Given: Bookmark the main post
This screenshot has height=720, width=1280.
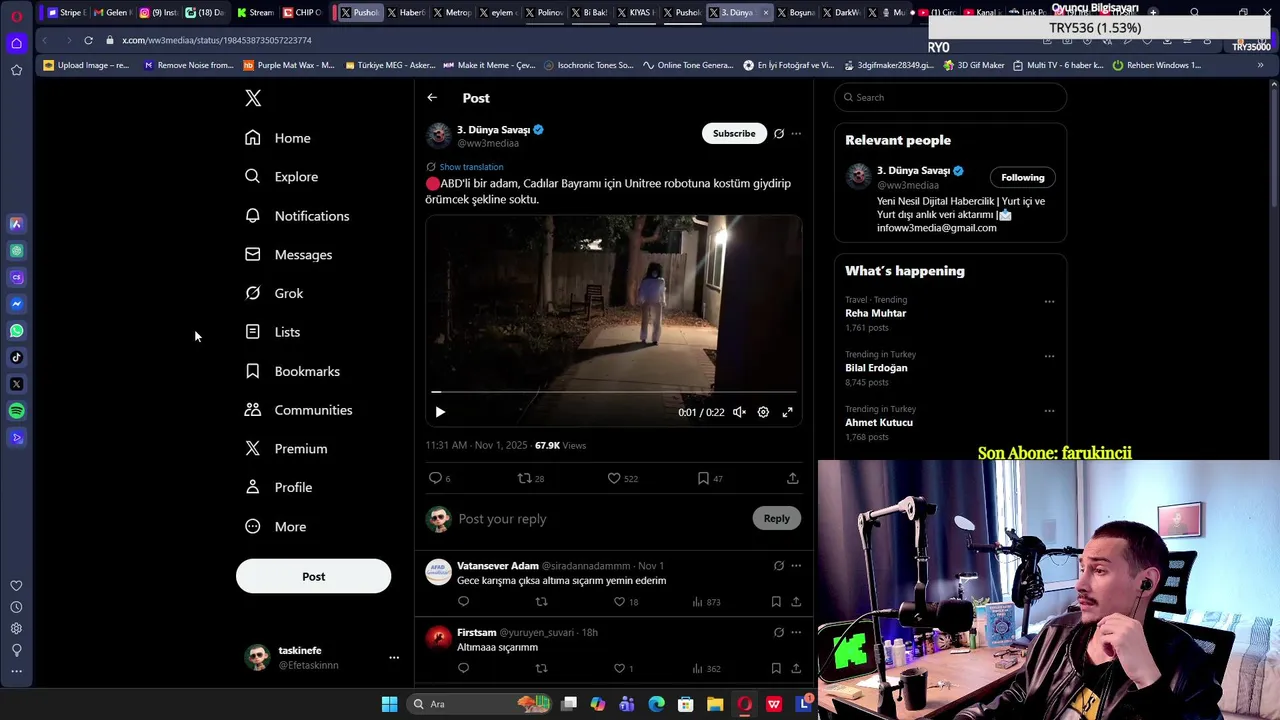Looking at the screenshot, I should click(x=703, y=478).
